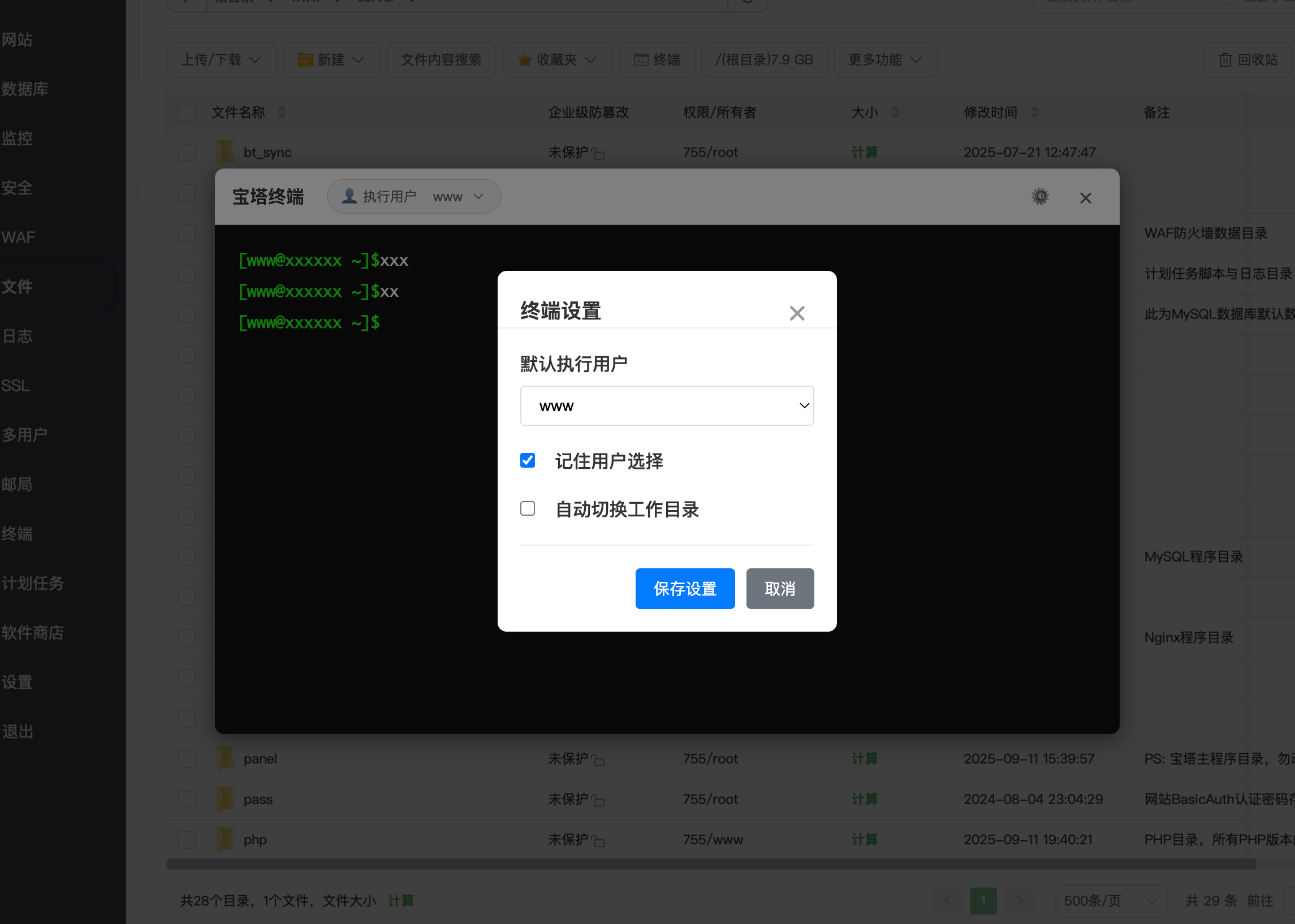
Task: Open 网站 in sidebar
Action: pyautogui.click(x=17, y=40)
